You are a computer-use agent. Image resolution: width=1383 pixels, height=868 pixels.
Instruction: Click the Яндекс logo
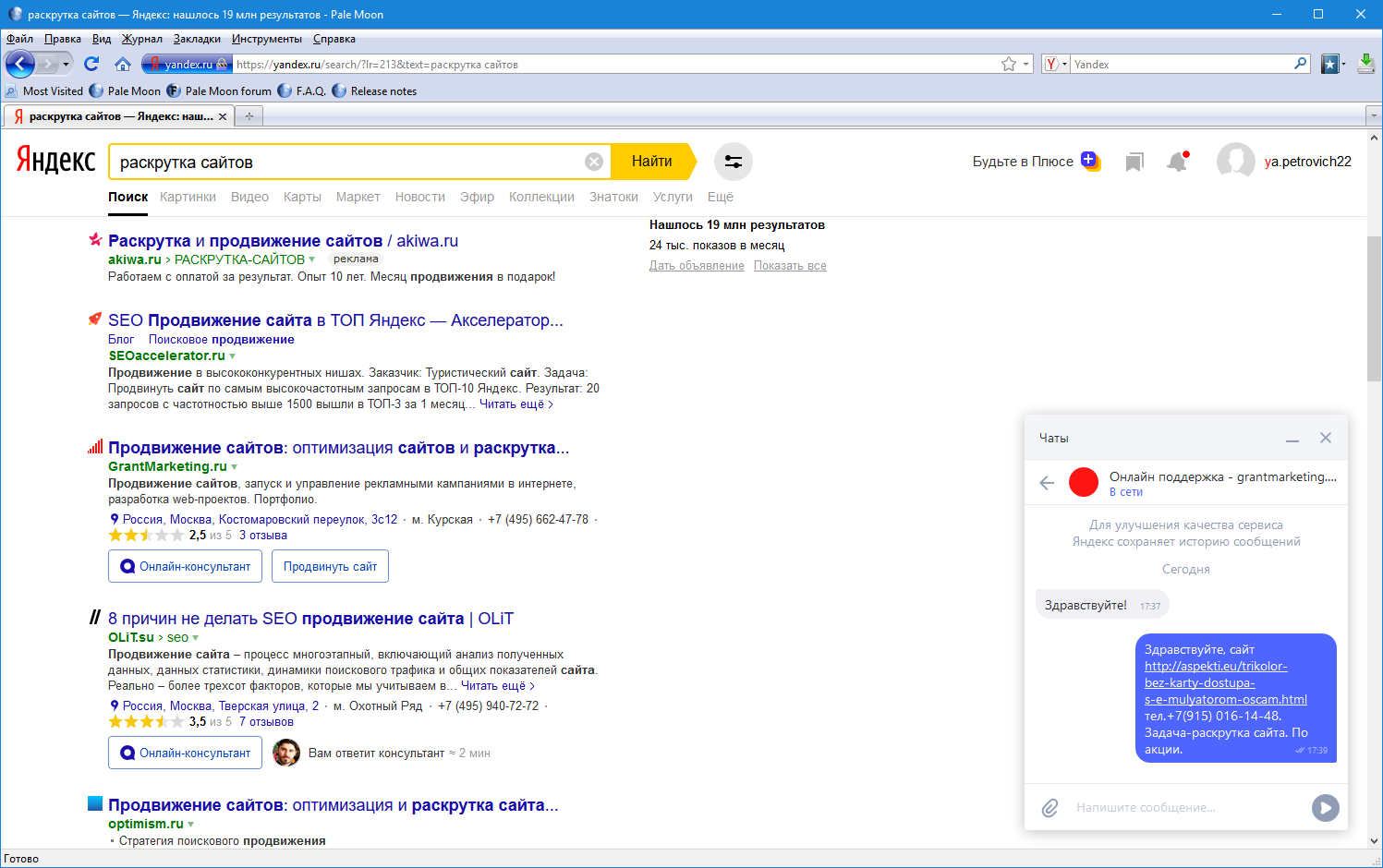pyautogui.click(x=56, y=161)
